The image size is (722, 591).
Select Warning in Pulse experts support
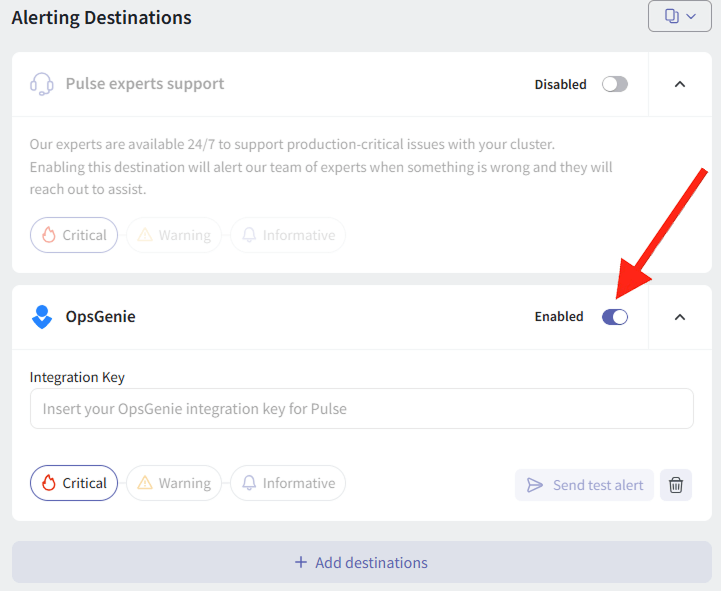[x=174, y=235]
